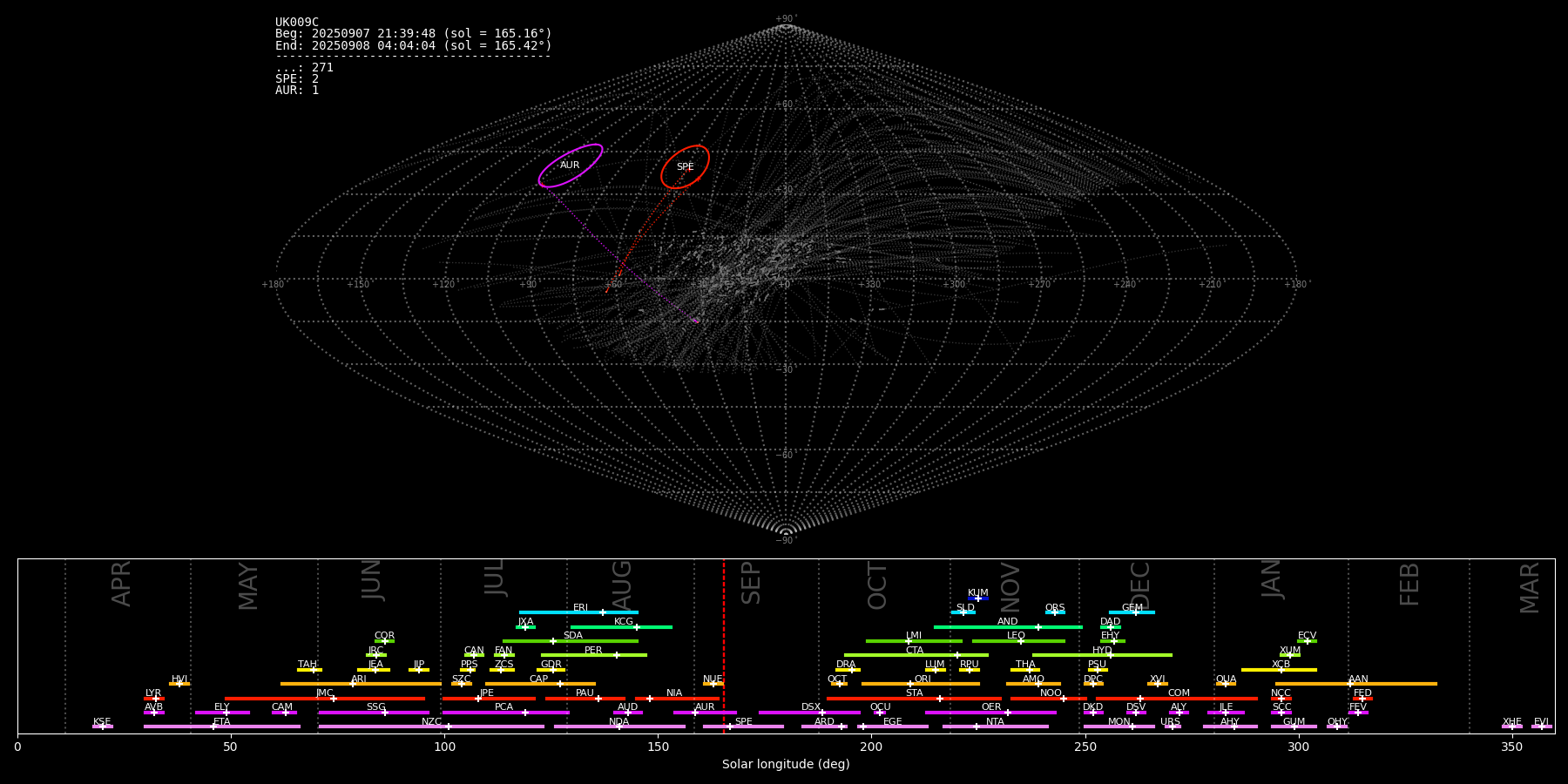
Task: Click the ARI shower label
Action: coord(359,679)
